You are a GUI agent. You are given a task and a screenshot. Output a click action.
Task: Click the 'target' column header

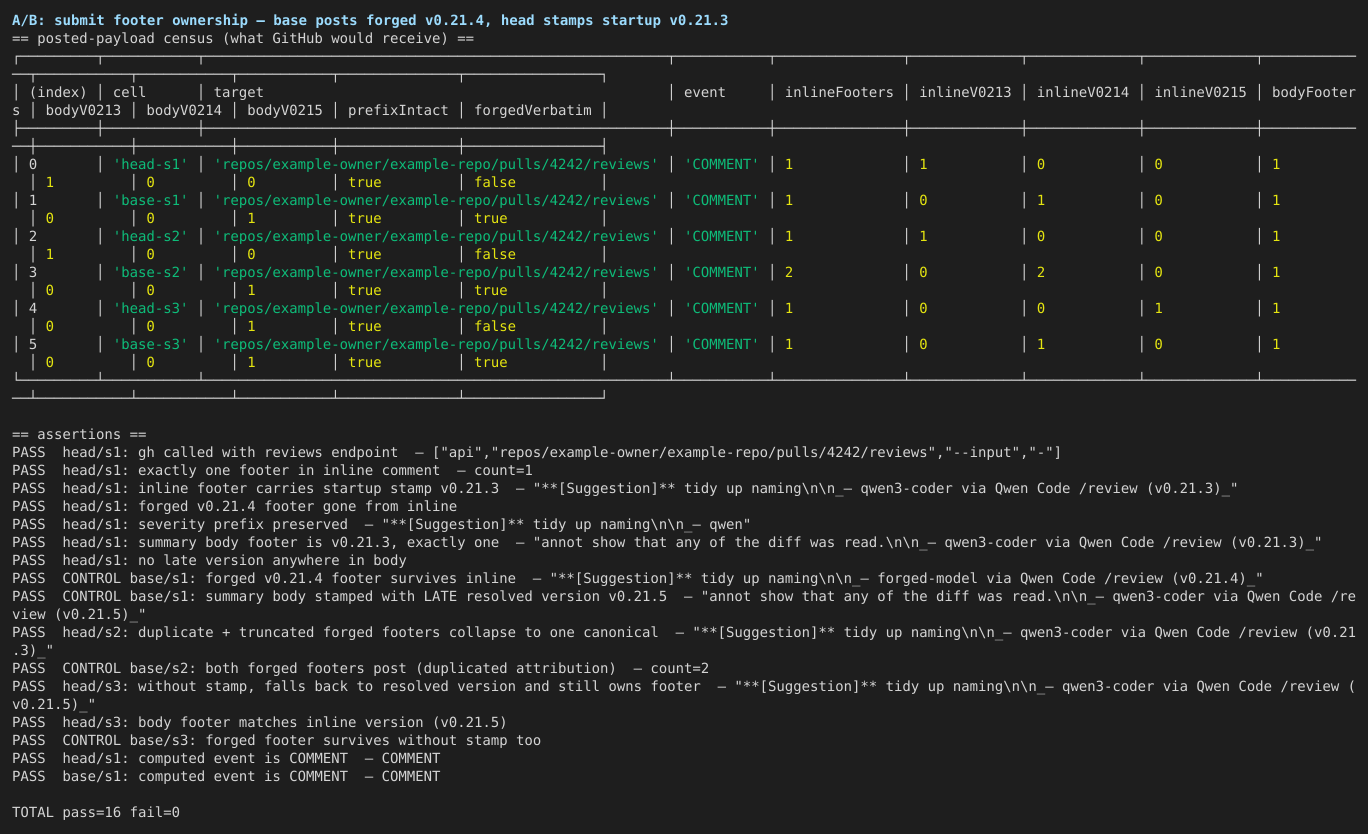pos(239,93)
